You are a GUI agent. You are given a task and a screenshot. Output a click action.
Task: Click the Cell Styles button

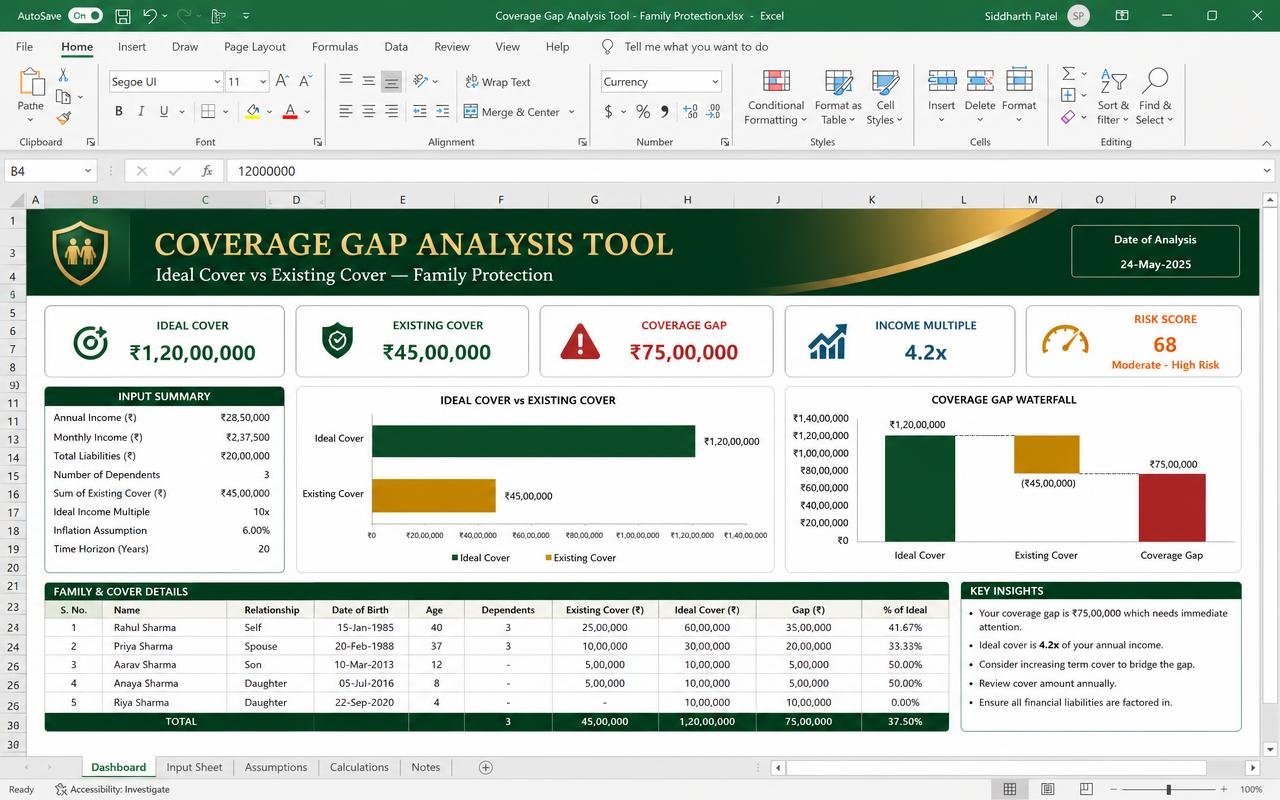(x=885, y=96)
